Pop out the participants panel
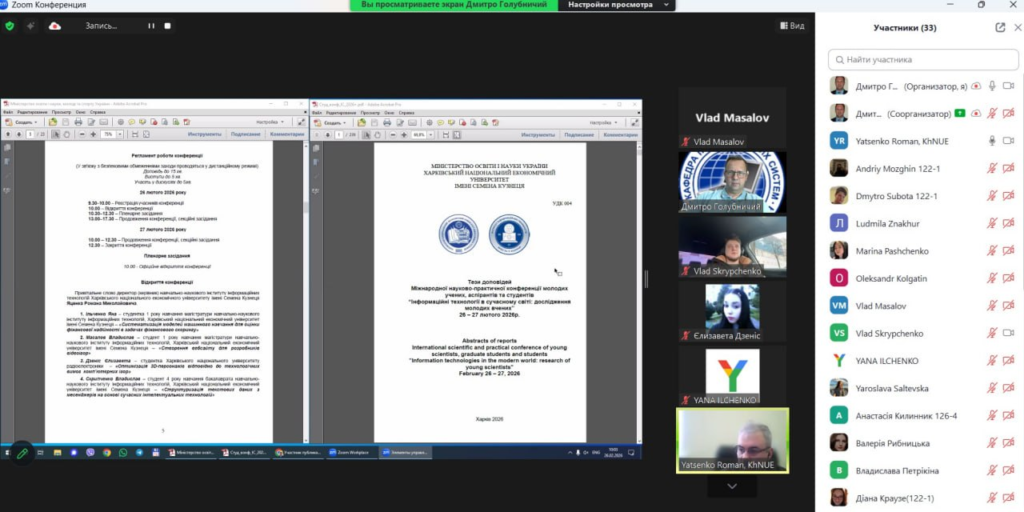The height and width of the screenshot is (512, 1024). pyautogui.click(x=999, y=27)
